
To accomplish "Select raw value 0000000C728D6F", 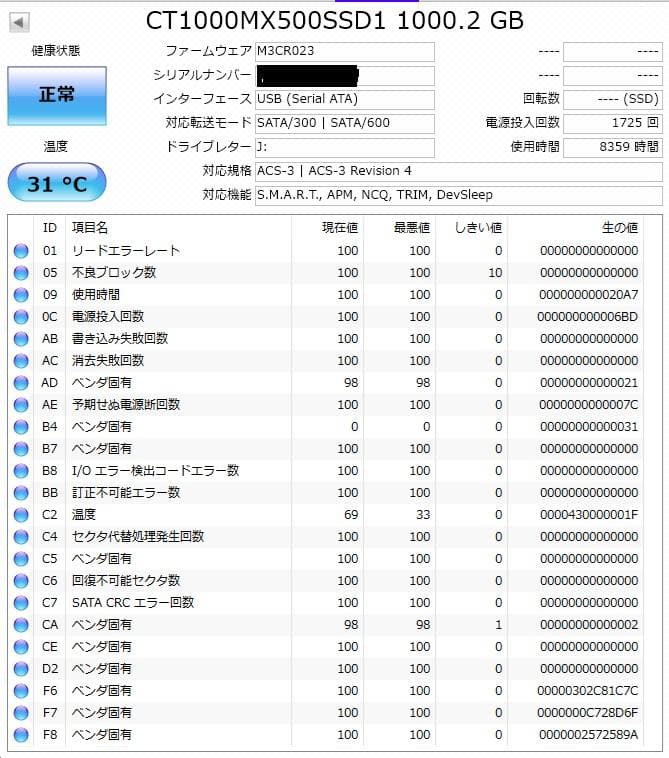I will tap(588, 713).
